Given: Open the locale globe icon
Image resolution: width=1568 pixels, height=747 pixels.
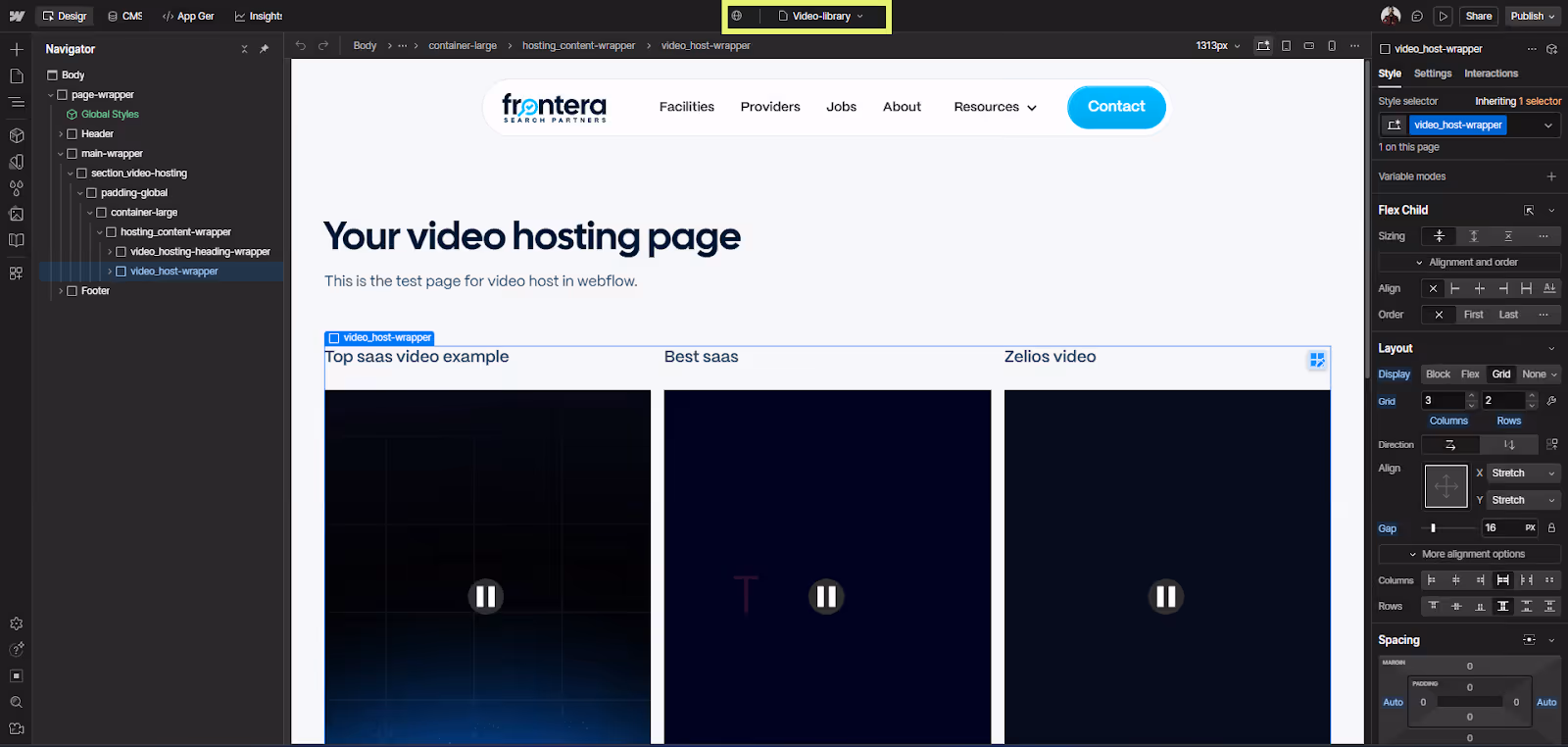Looking at the screenshot, I should click(x=737, y=16).
